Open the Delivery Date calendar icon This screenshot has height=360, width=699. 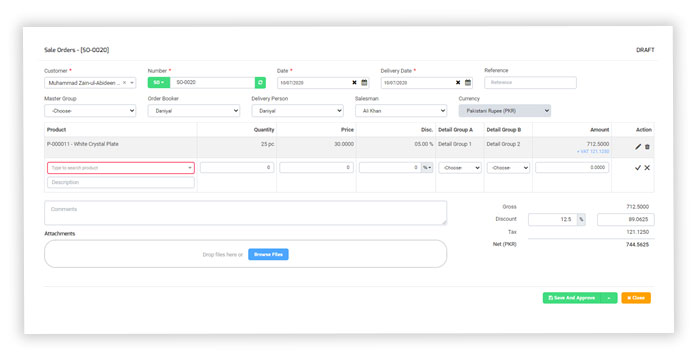(x=468, y=82)
